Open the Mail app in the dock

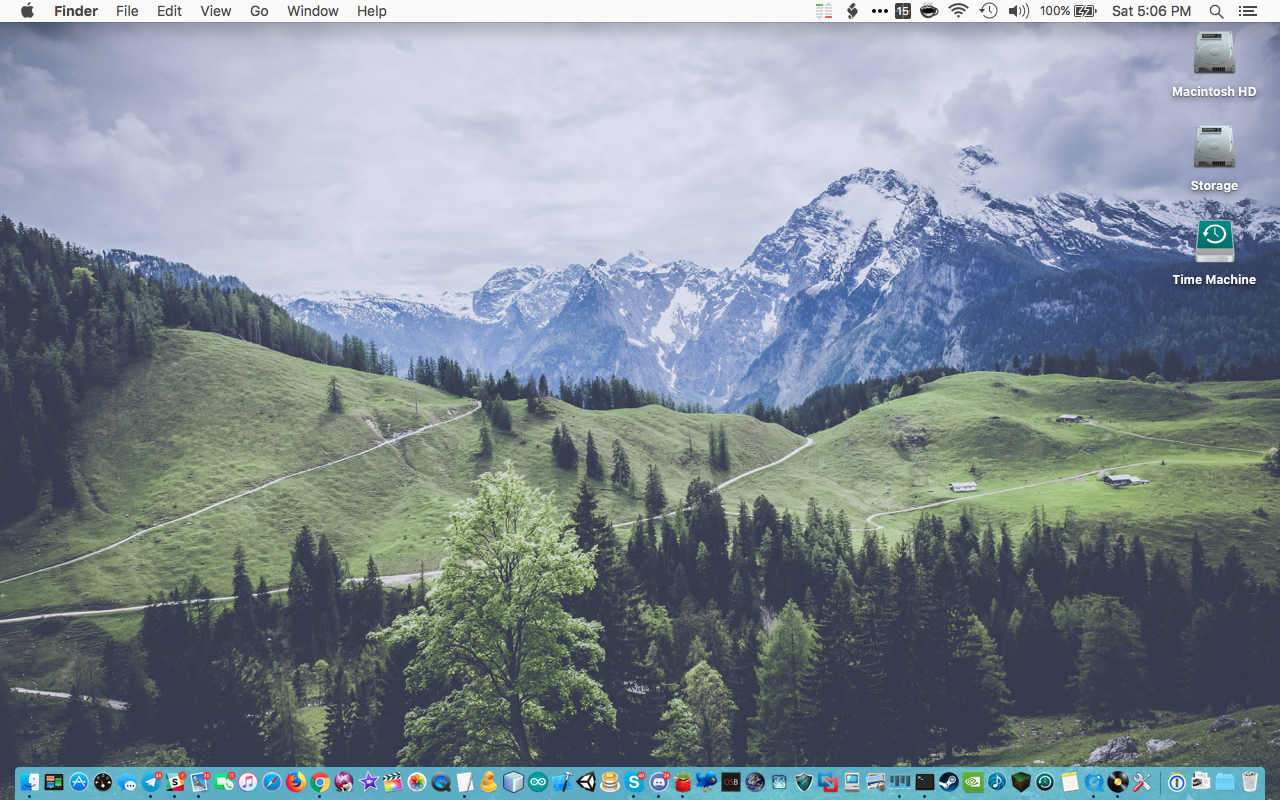pyautogui.click(x=199, y=782)
